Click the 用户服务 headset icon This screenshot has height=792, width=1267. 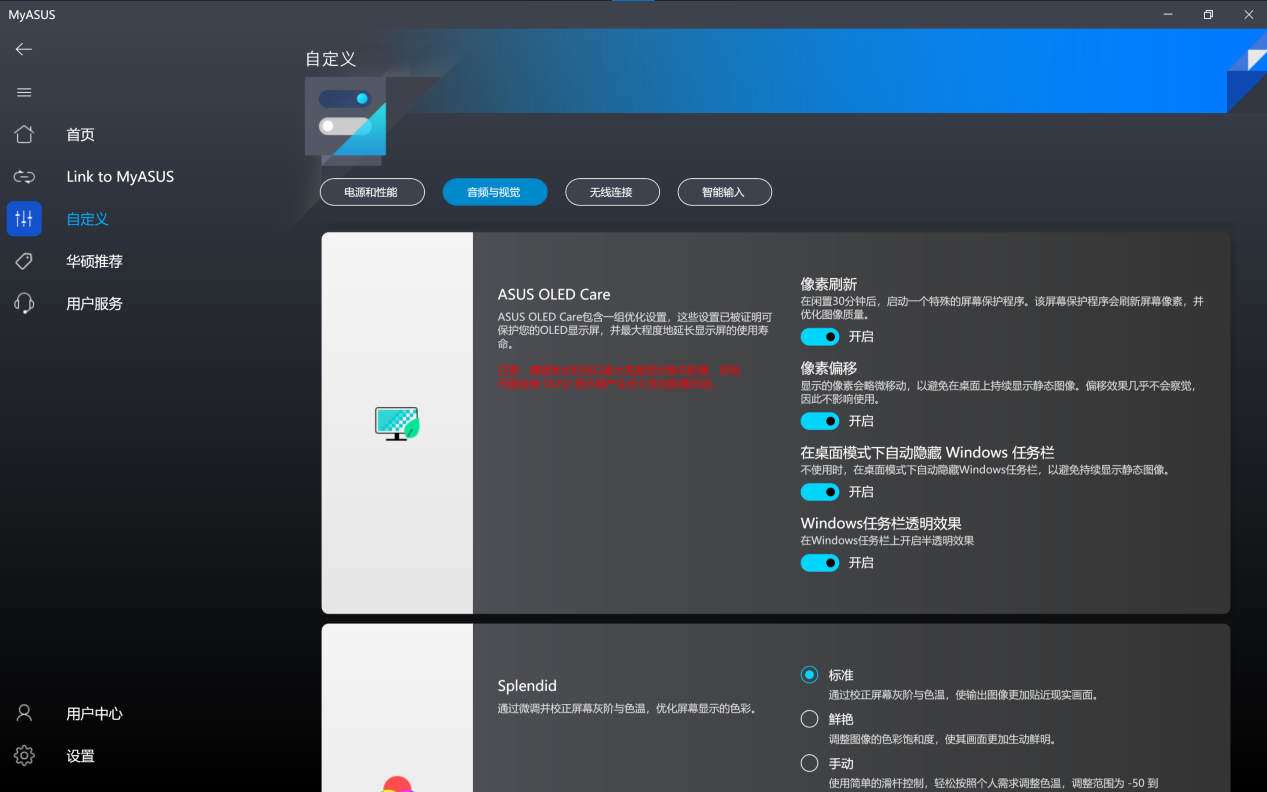pyautogui.click(x=24, y=303)
